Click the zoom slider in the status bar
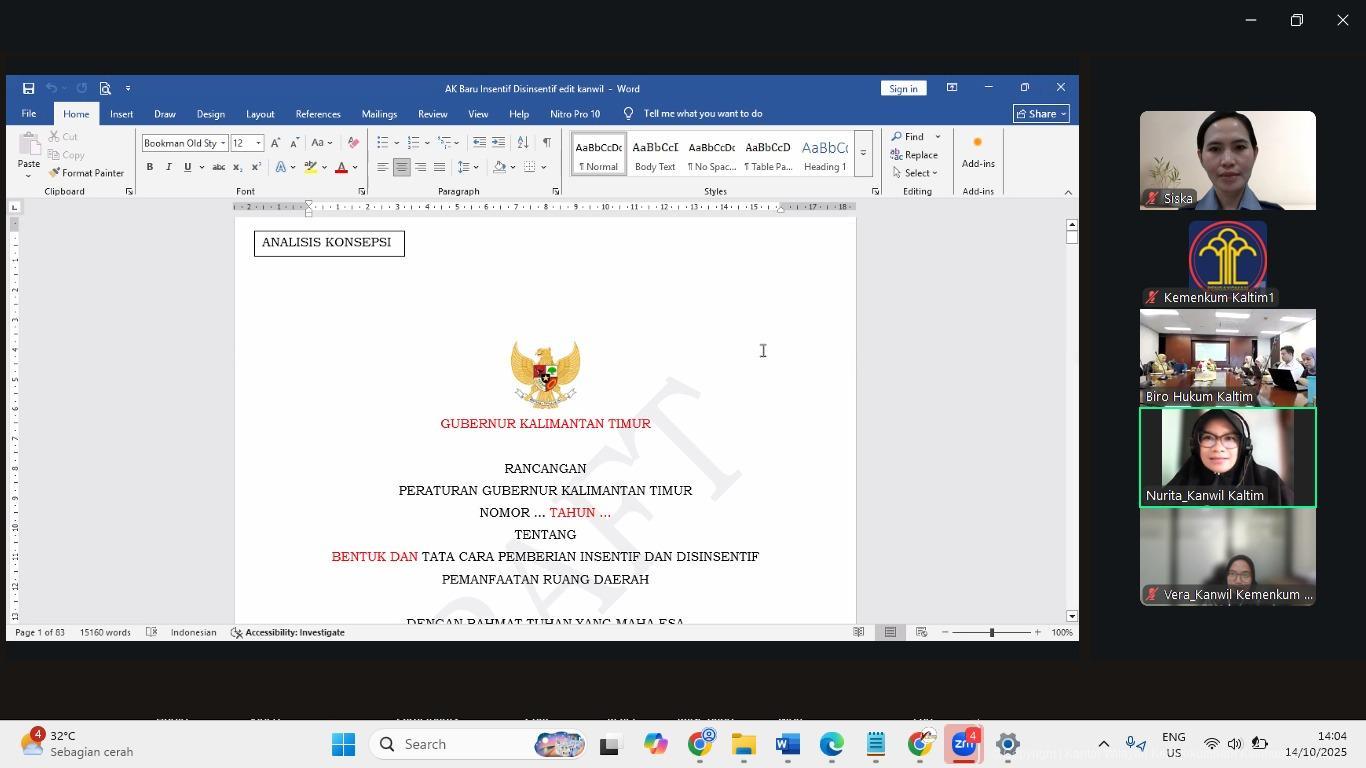This screenshot has width=1366, height=768. (x=991, y=633)
